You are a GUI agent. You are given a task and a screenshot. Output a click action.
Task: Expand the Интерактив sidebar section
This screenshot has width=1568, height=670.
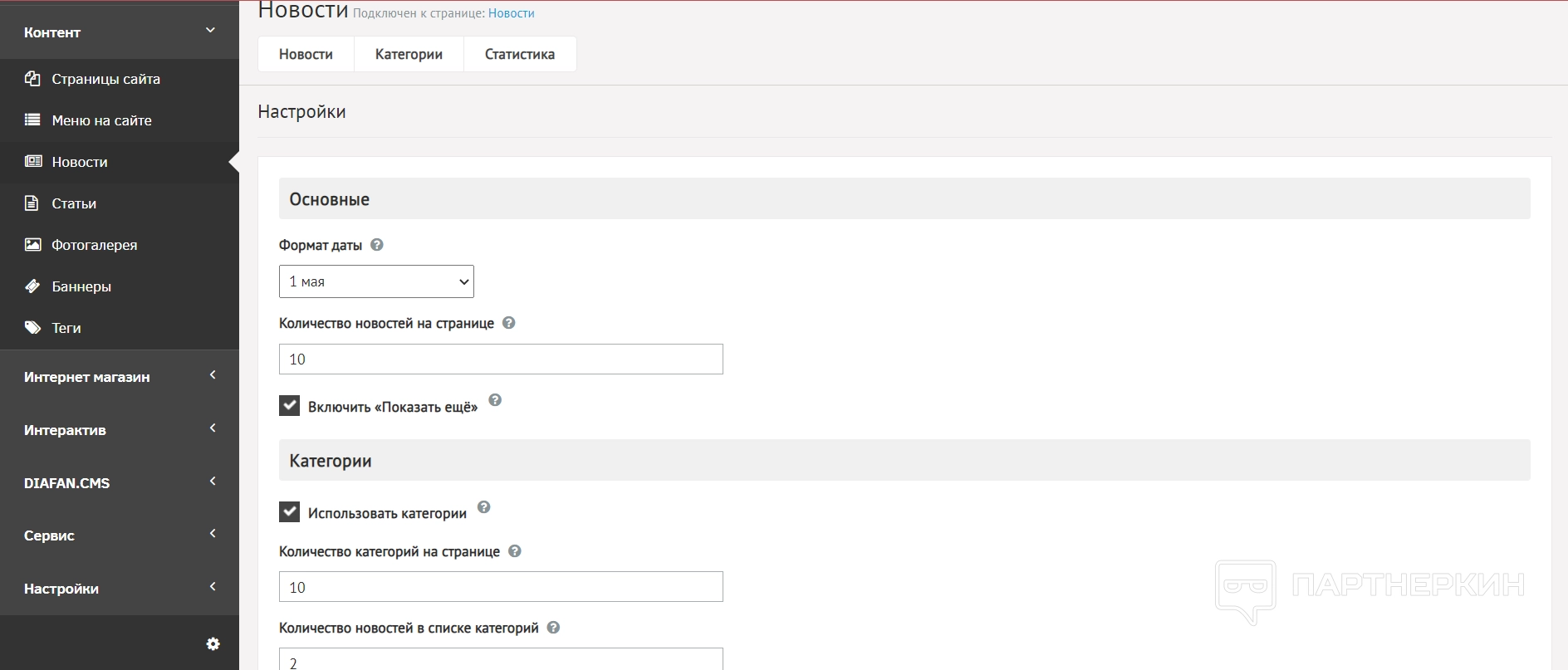(x=120, y=430)
